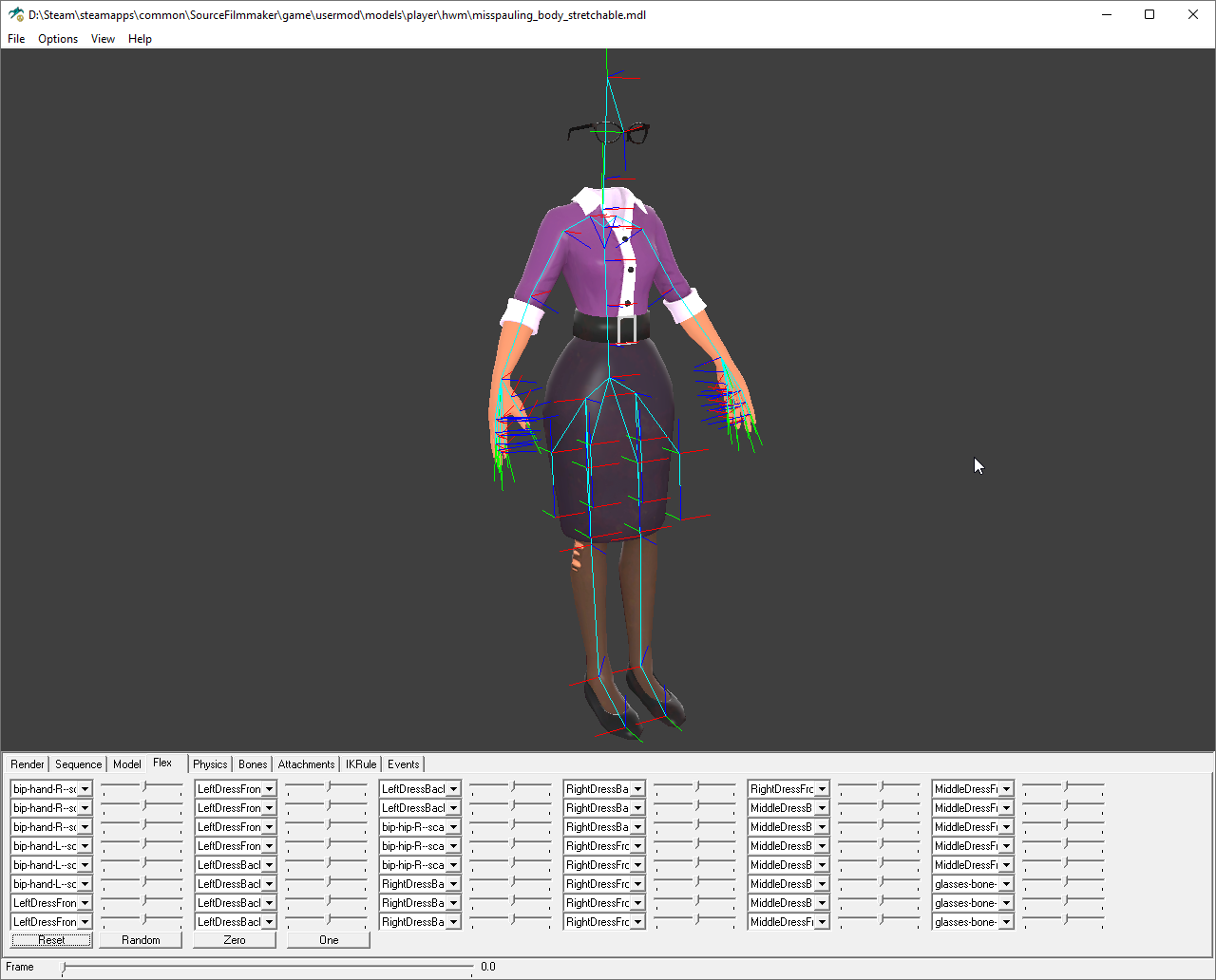Open the topmost bip-hand-L flex dropdown
The width and height of the screenshot is (1216, 980).
[51, 846]
